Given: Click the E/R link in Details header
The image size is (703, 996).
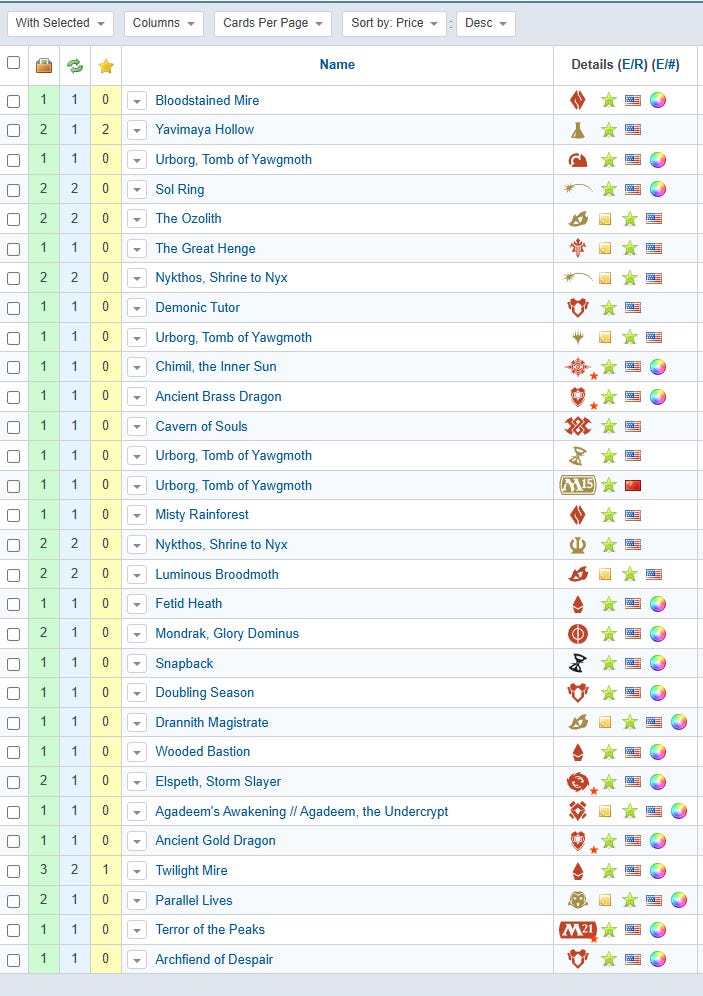Looking at the screenshot, I should (632, 64).
